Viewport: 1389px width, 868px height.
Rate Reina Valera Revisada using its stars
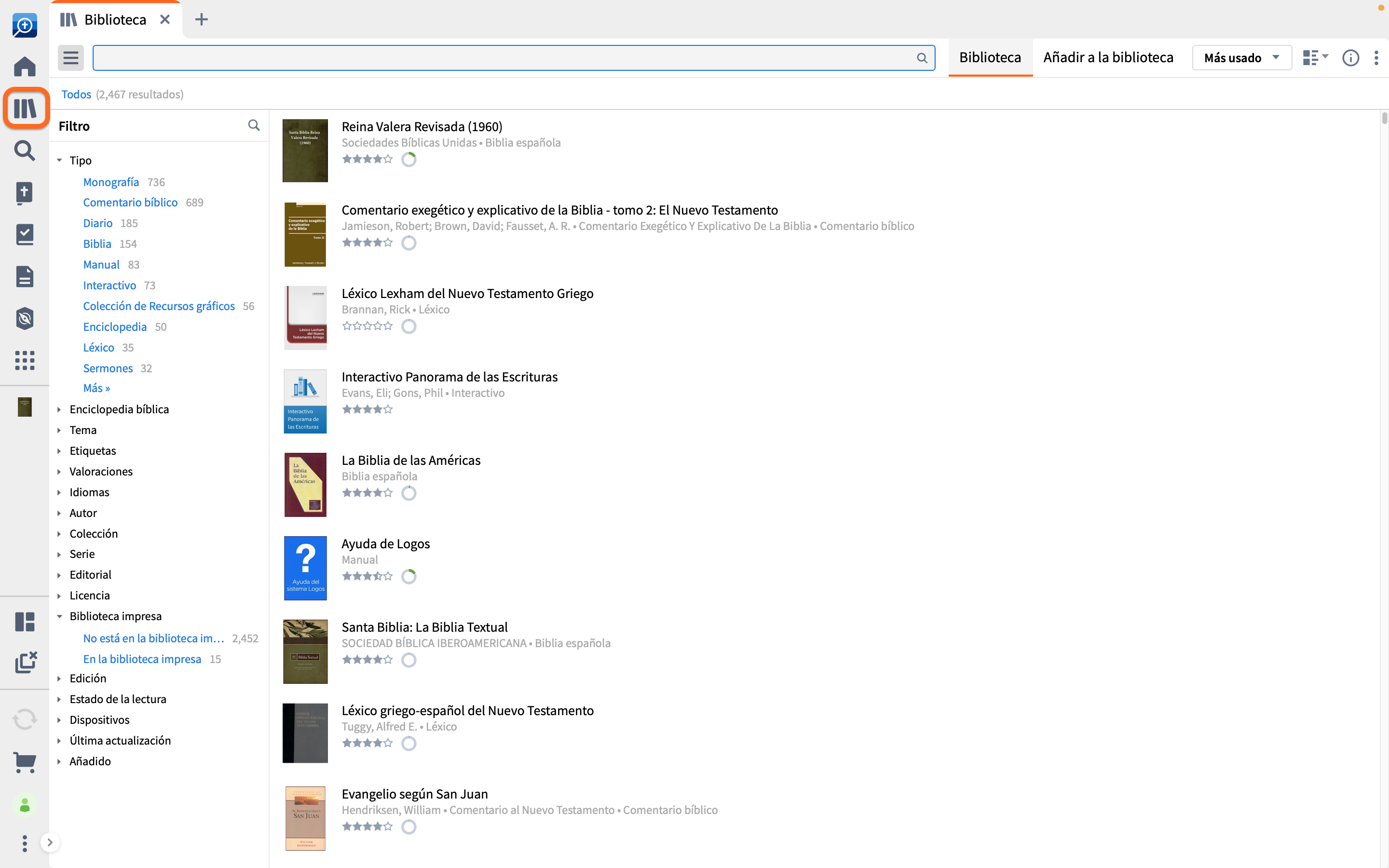(x=368, y=159)
